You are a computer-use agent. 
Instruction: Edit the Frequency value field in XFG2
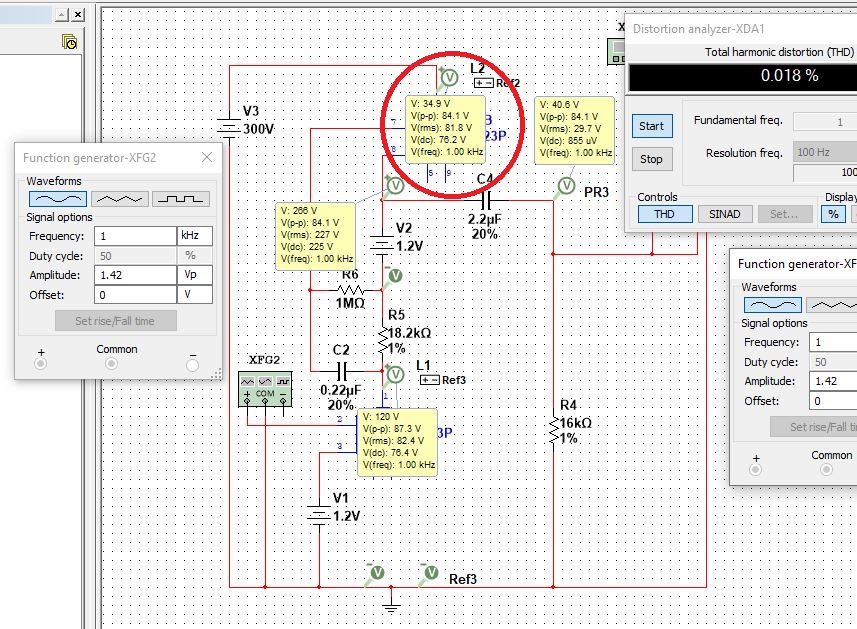point(135,236)
